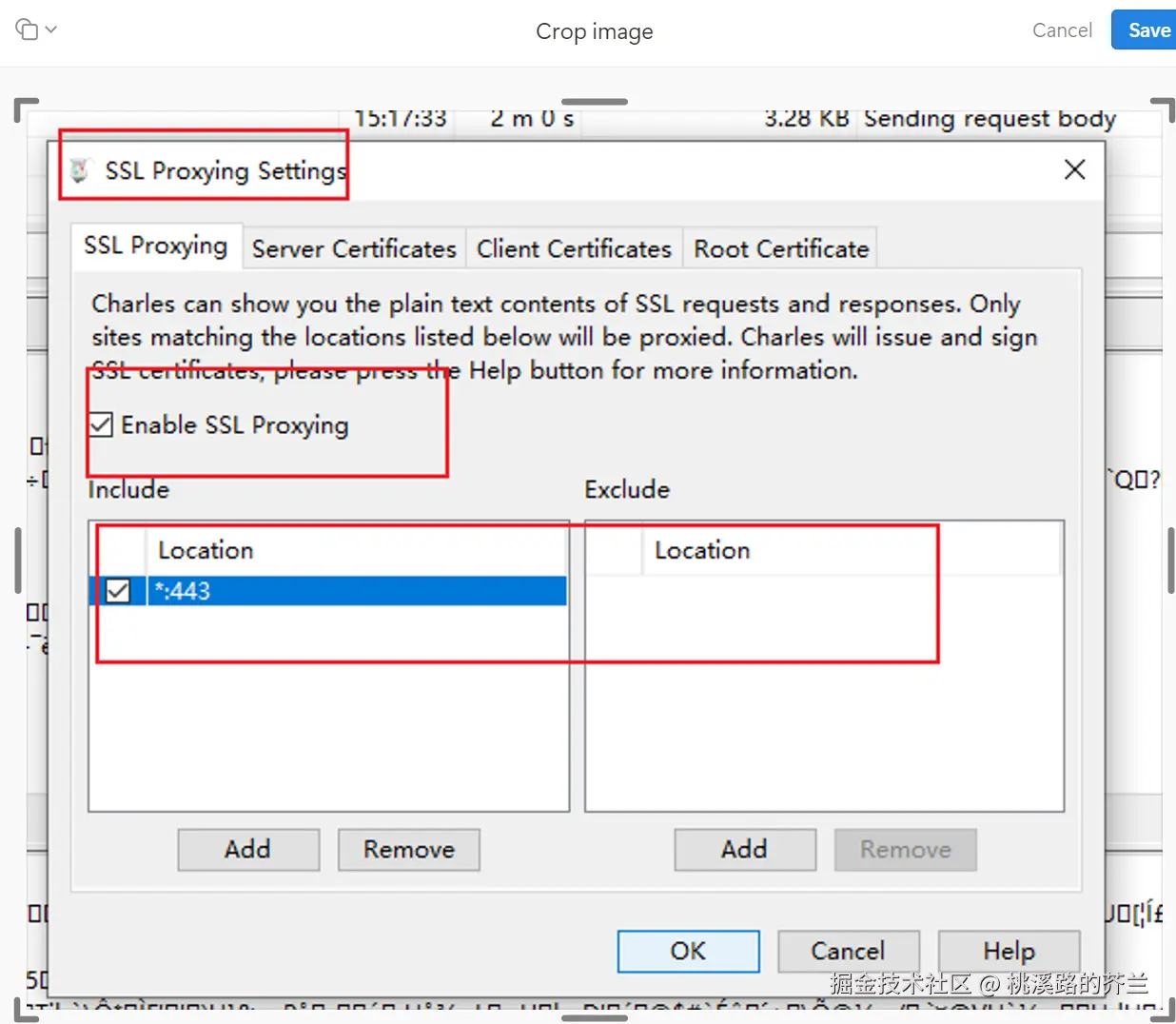This screenshot has height=1024, width=1176.
Task: Grab the right crop edge handle
Action: [1171, 561]
